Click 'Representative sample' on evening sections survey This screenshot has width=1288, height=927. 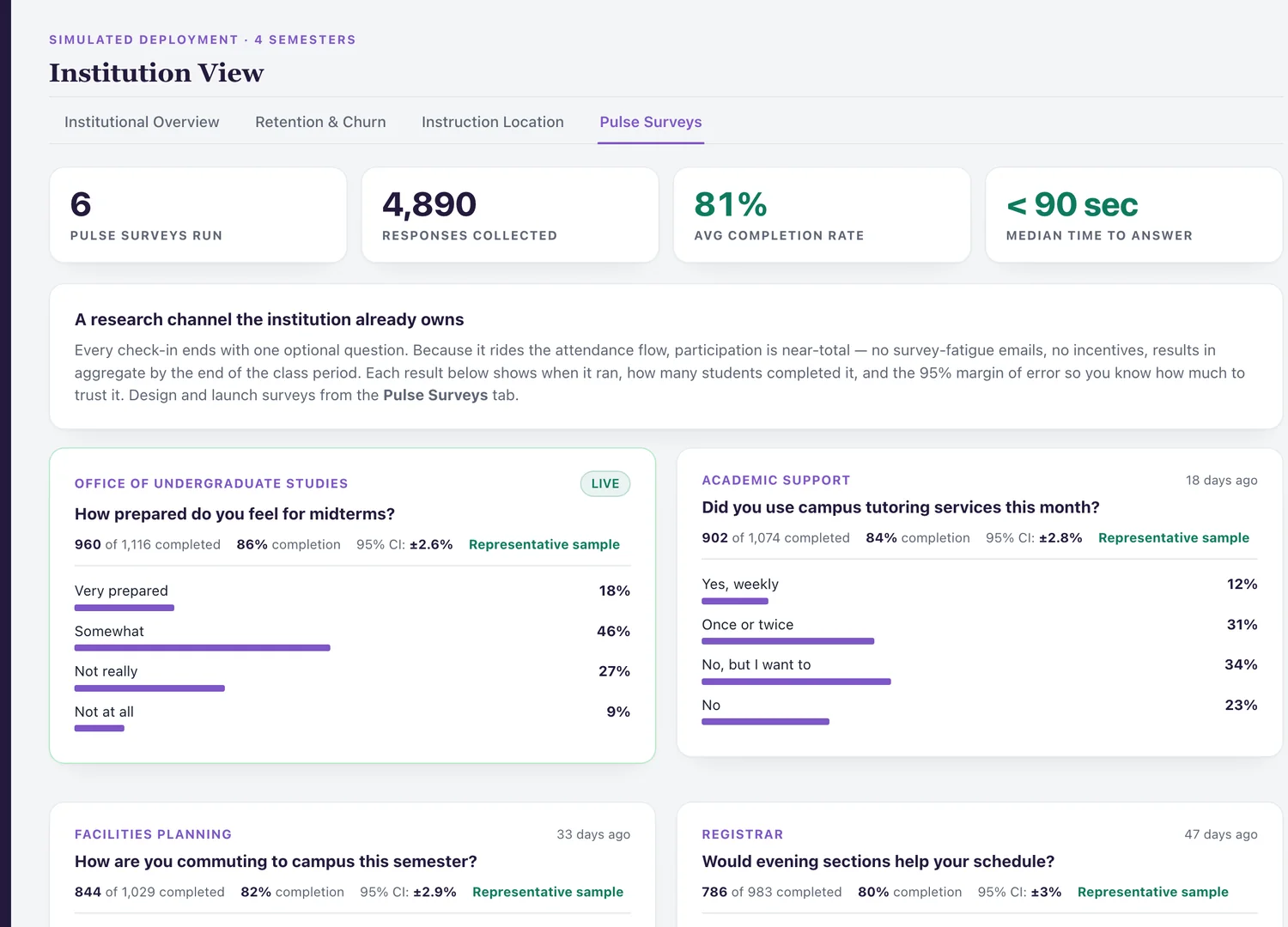coord(1153,892)
